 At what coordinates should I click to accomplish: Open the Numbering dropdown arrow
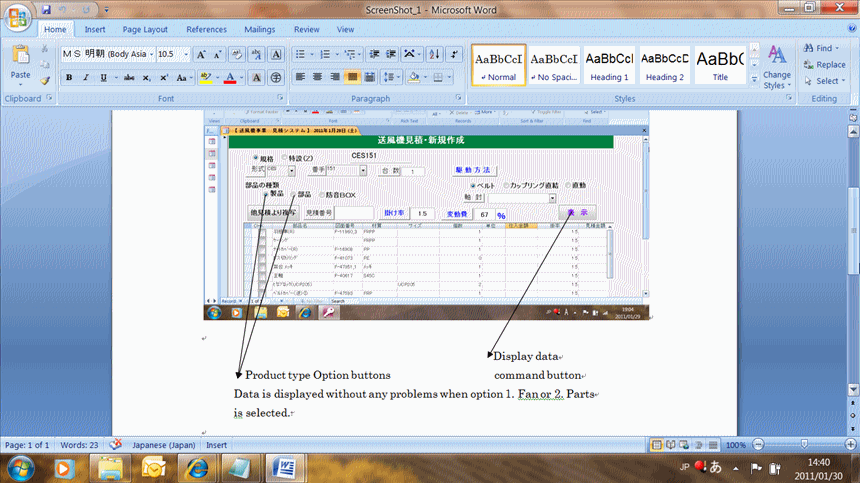pyautogui.click(x=337, y=54)
